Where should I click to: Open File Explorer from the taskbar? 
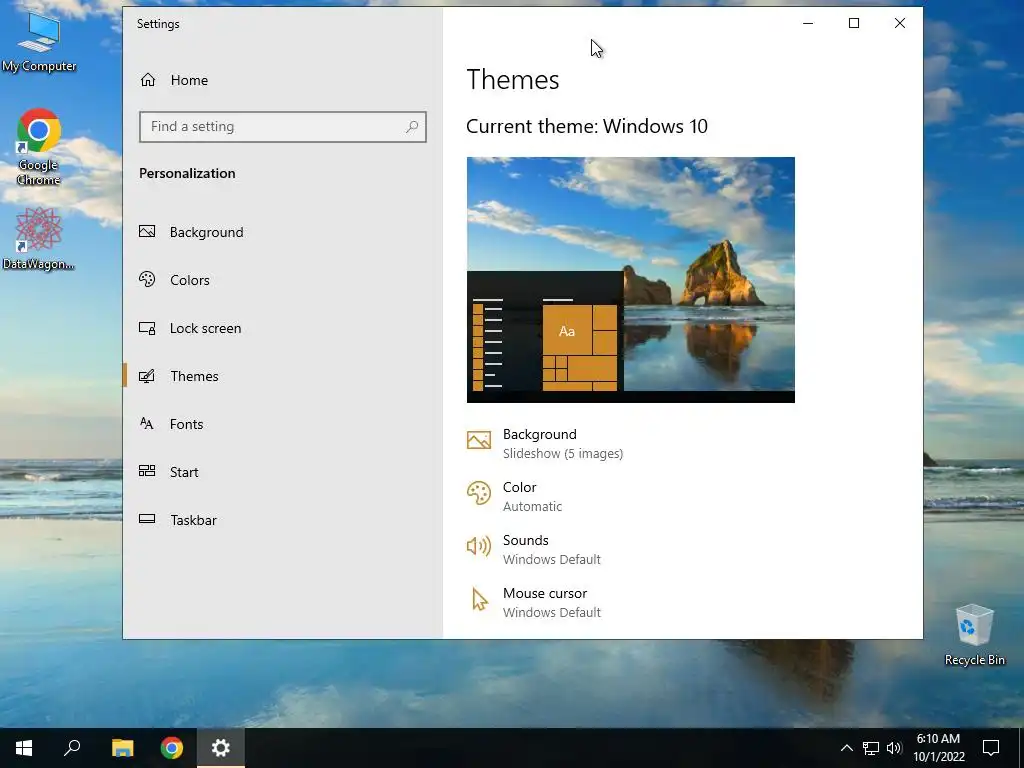click(122, 748)
